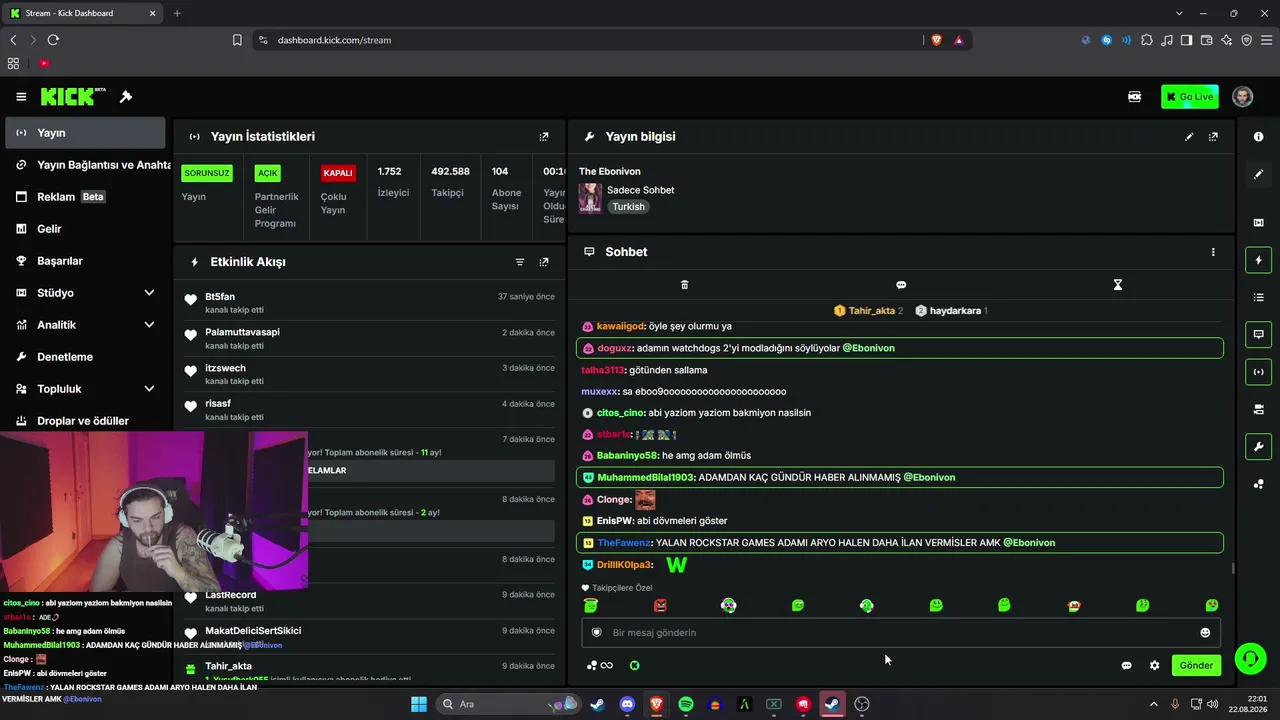Screen dimensions: 1280x720
Task: Click the pencil icon in right sidebar
Action: 1259,174
